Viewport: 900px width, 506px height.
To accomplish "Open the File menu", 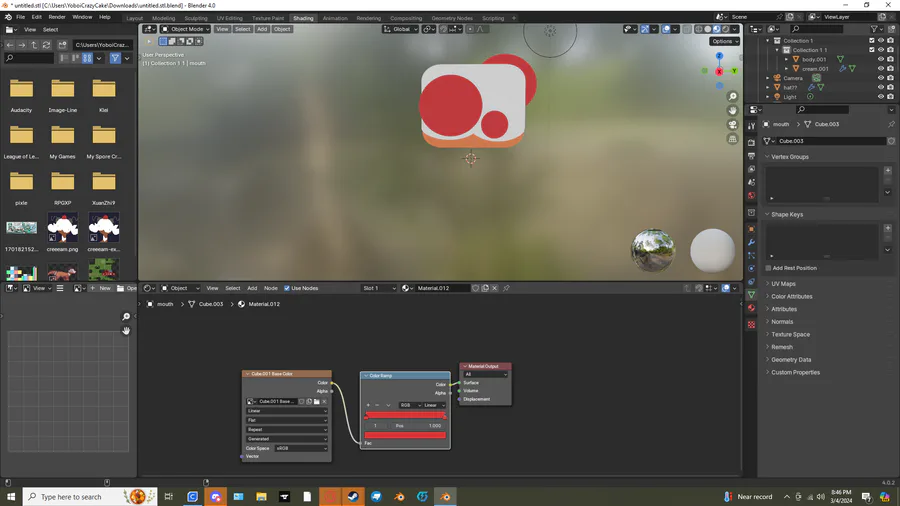I will click(21, 17).
